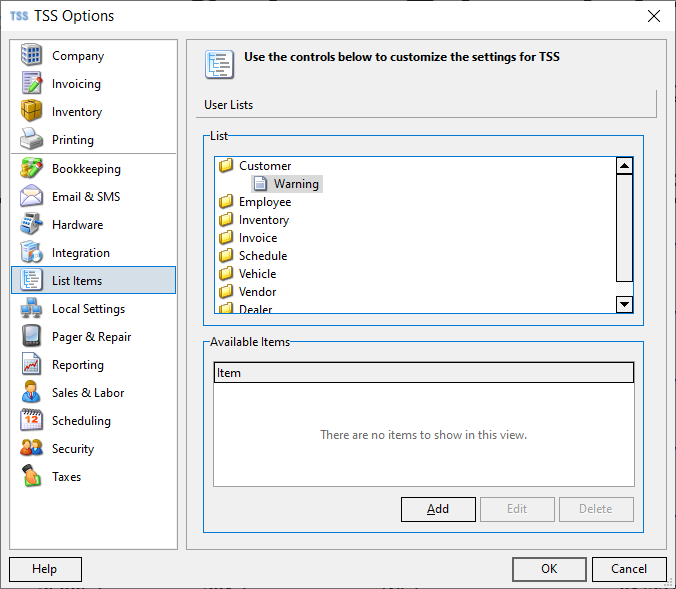Open Integration settings label
Viewport: 676px width, 589px height.
pos(81,253)
